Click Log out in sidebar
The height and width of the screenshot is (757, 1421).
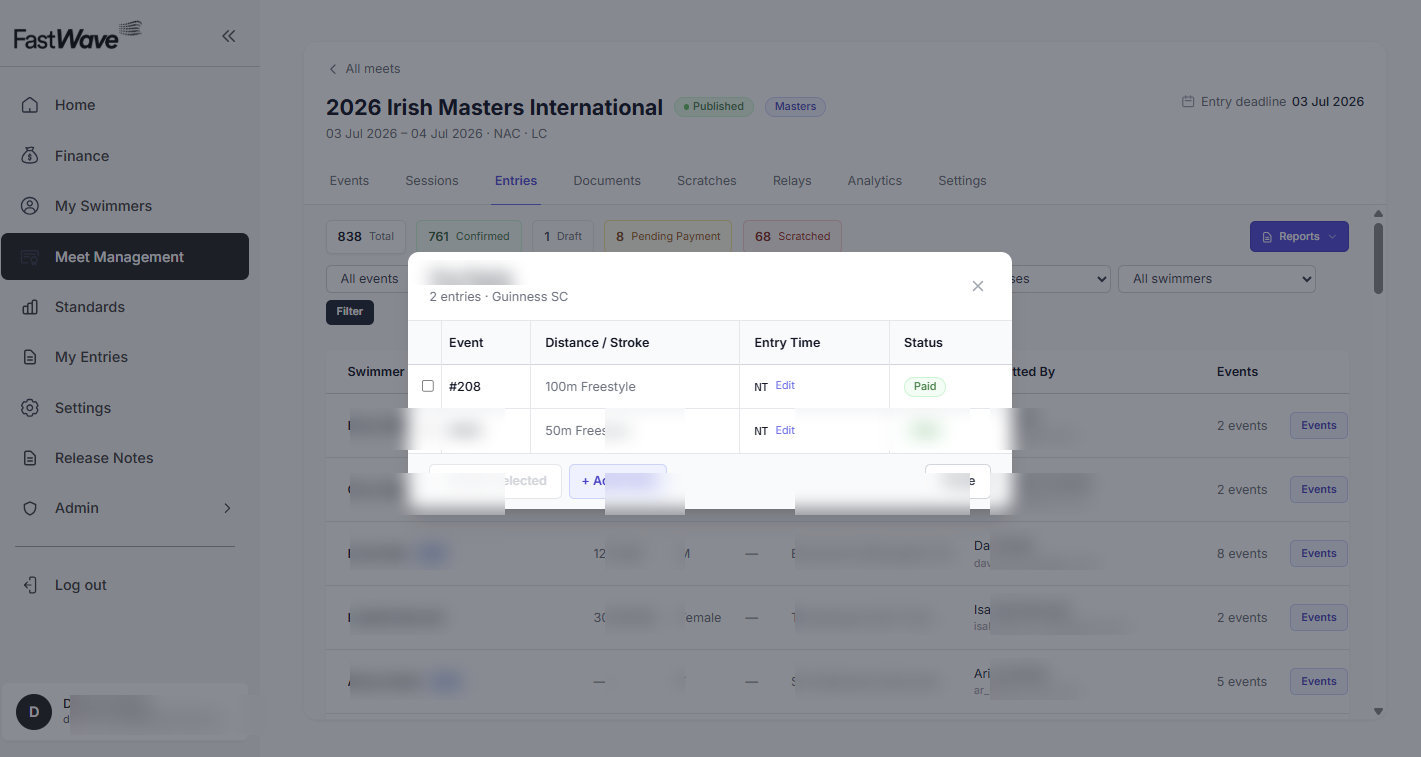(x=80, y=585)
